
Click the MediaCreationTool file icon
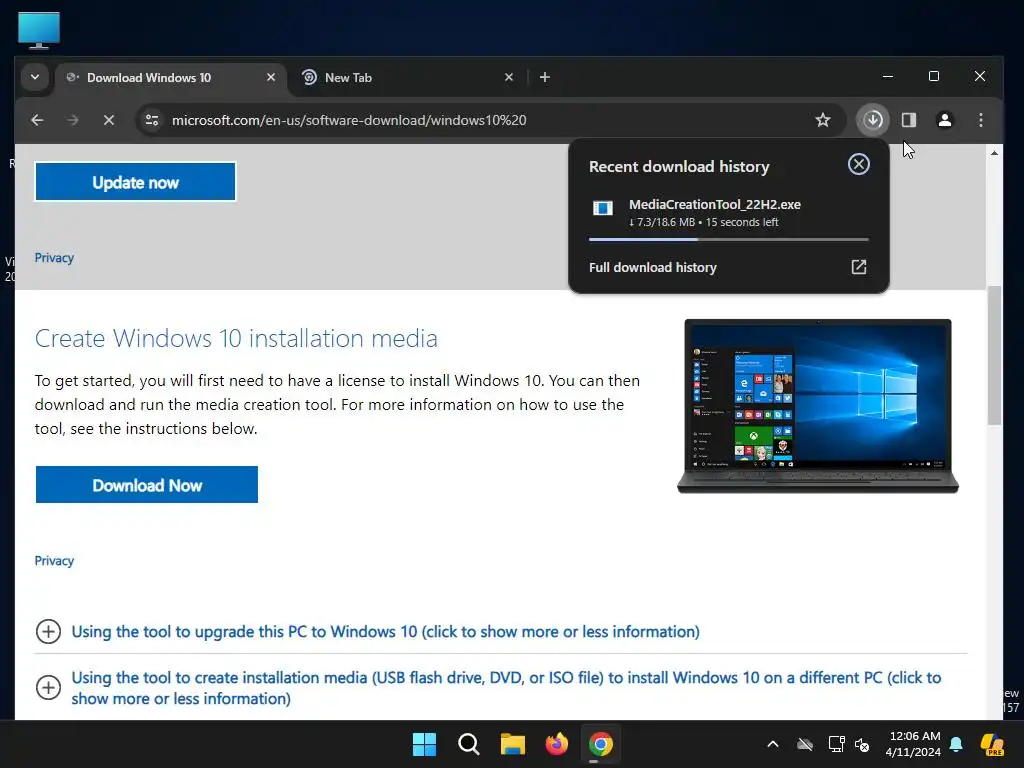point(603,208)
